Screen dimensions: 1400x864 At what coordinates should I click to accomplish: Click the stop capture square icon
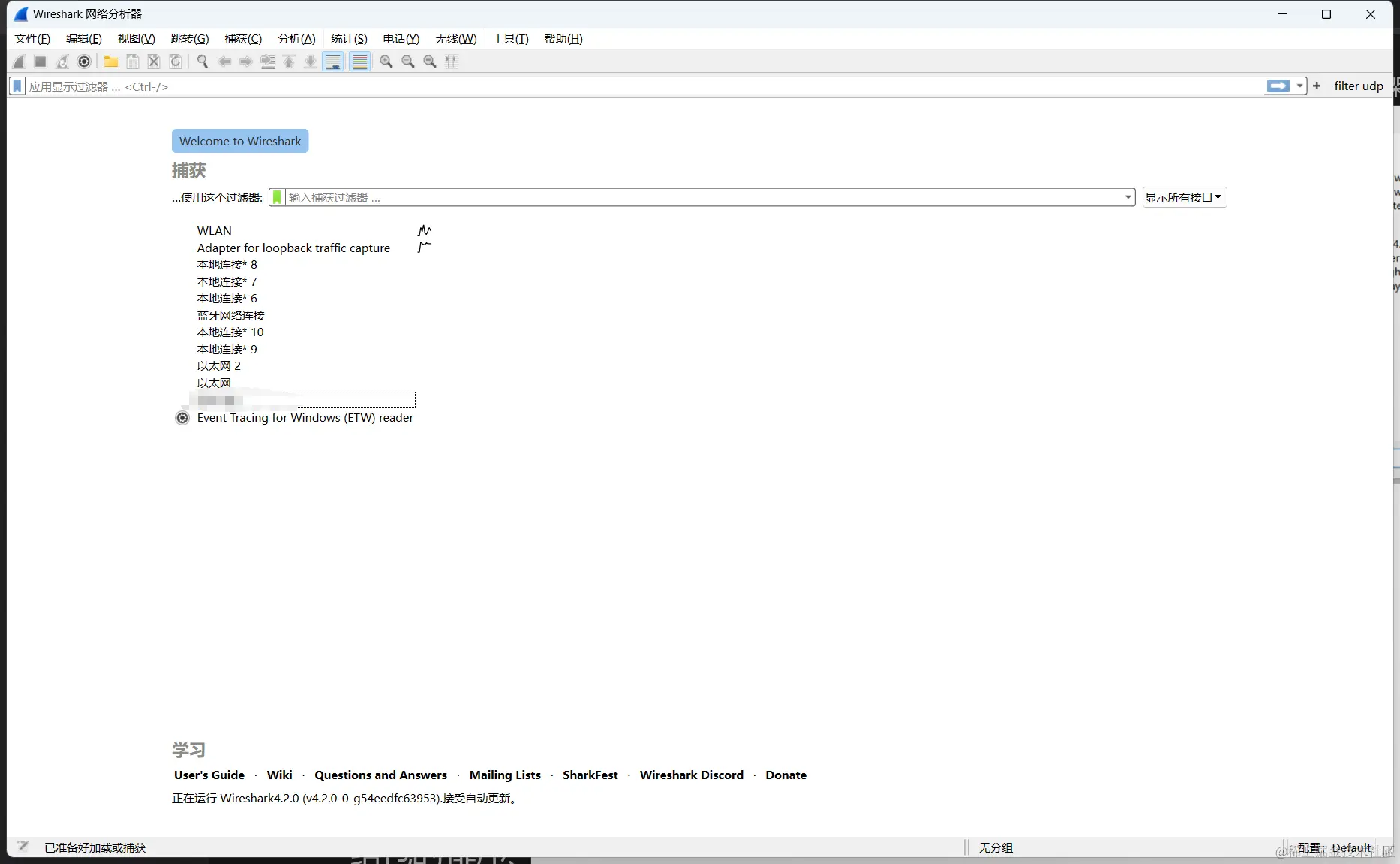pyautogui.click(x=41, y=61)
